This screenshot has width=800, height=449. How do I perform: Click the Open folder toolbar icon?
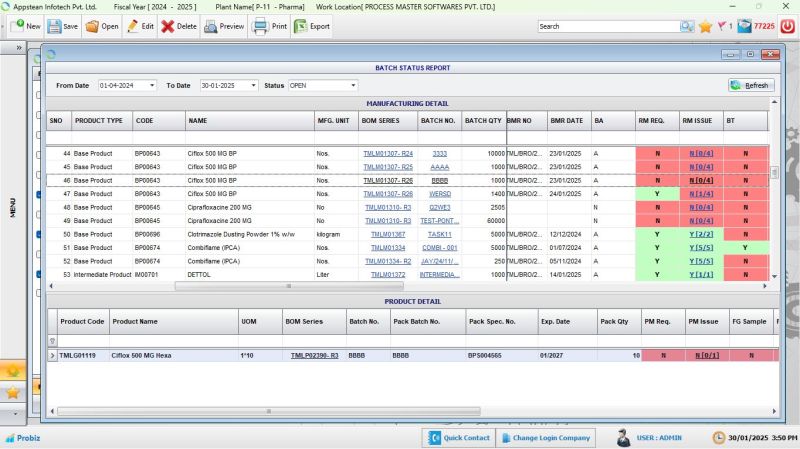tap(93, 26)
